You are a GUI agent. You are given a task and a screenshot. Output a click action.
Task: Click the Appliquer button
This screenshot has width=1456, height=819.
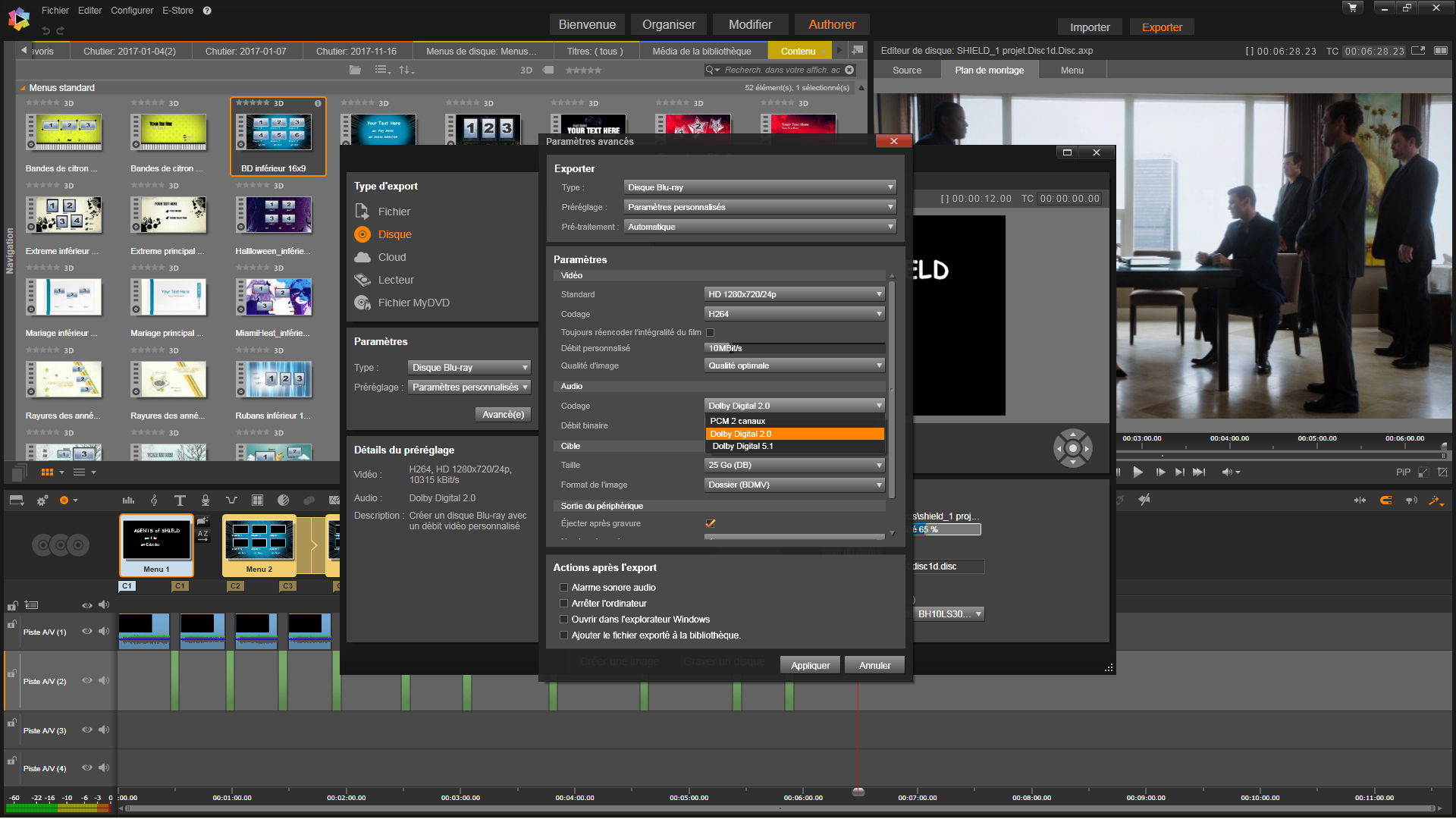[x=810, y=665]
